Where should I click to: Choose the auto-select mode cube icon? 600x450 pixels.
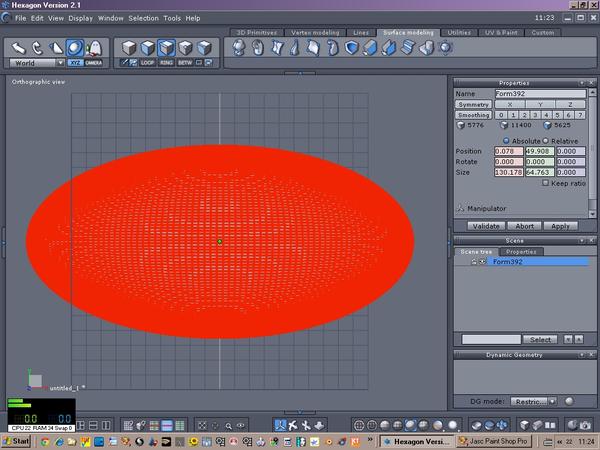[x=204, y=49]
